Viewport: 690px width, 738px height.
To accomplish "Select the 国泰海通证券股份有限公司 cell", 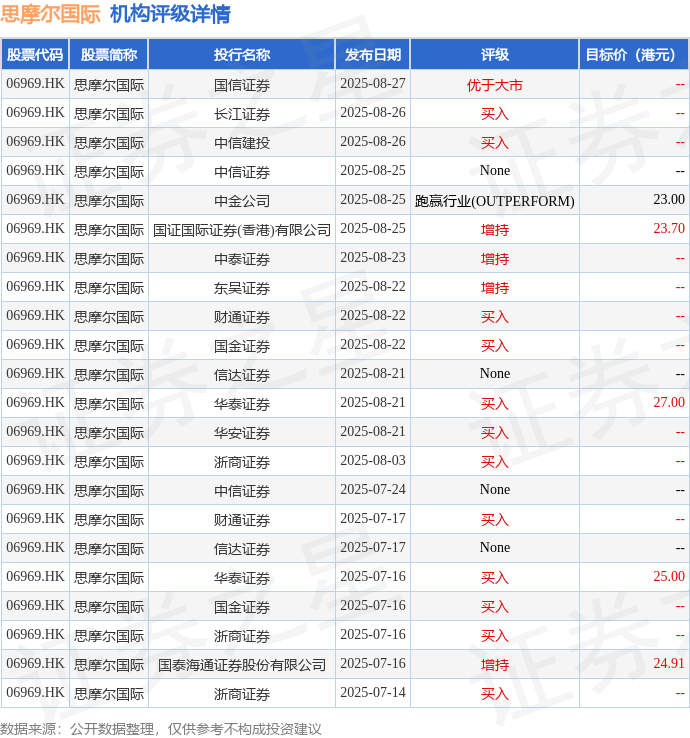I will (242, 665).
